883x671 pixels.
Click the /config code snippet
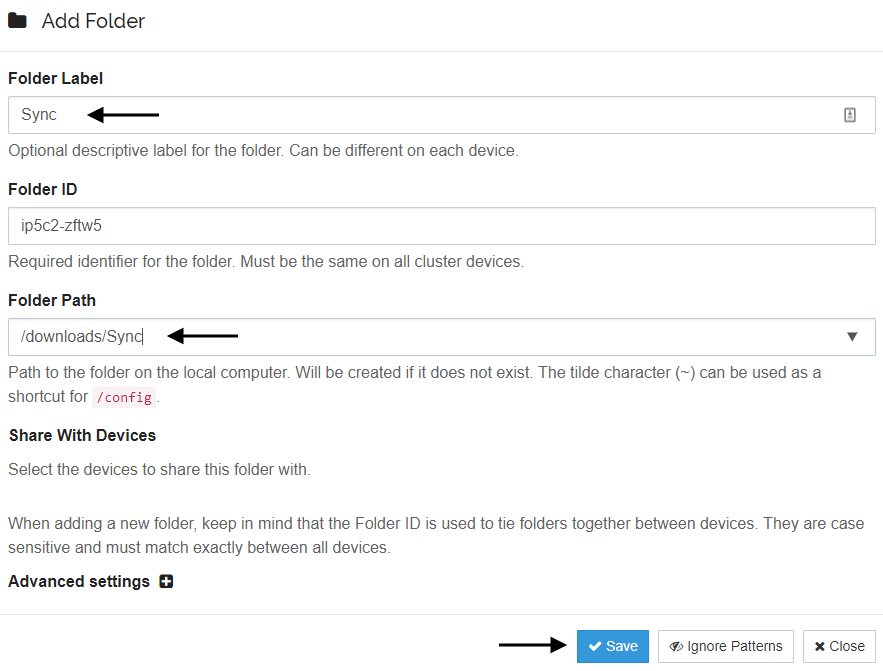(x=124, y=397)
